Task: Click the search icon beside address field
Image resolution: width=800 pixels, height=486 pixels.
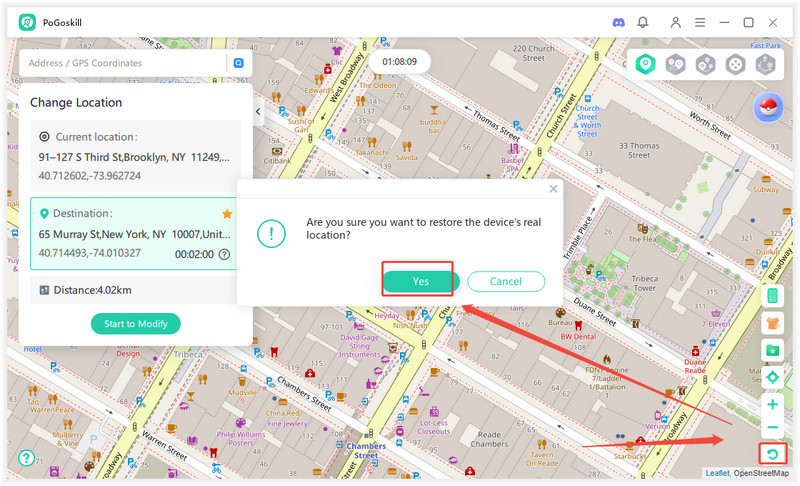Action: pyautogui.click(x=238, y=63)
